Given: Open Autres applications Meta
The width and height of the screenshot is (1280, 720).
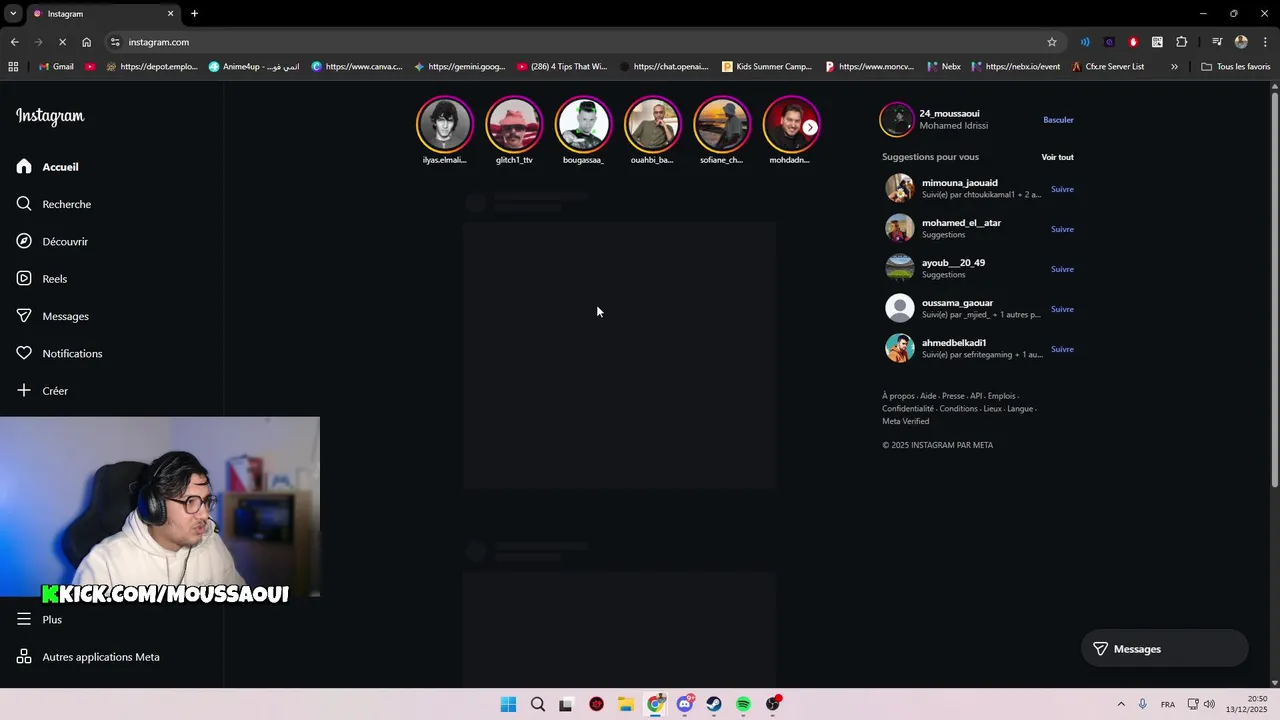Looking at the screenshot, I should tap(88, 657).
